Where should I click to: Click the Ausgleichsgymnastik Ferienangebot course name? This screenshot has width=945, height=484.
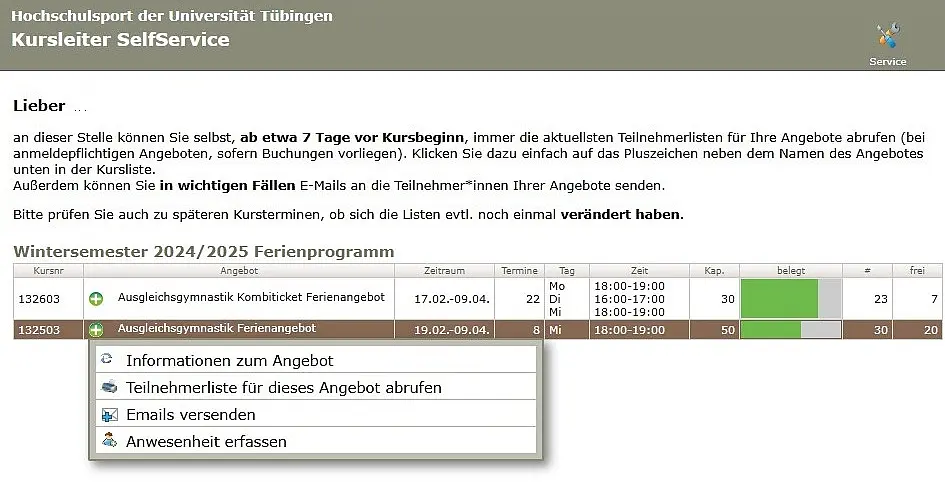[217, 328]
